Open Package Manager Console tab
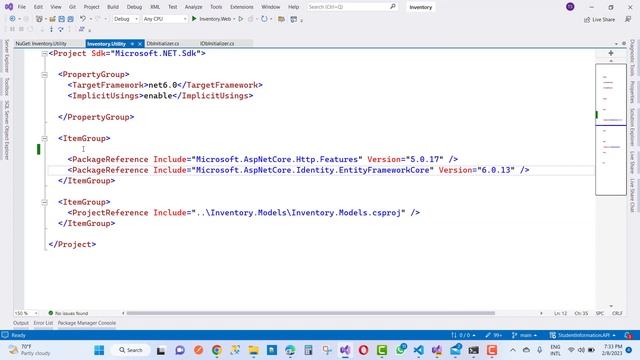640x360 pixels. 87,323
